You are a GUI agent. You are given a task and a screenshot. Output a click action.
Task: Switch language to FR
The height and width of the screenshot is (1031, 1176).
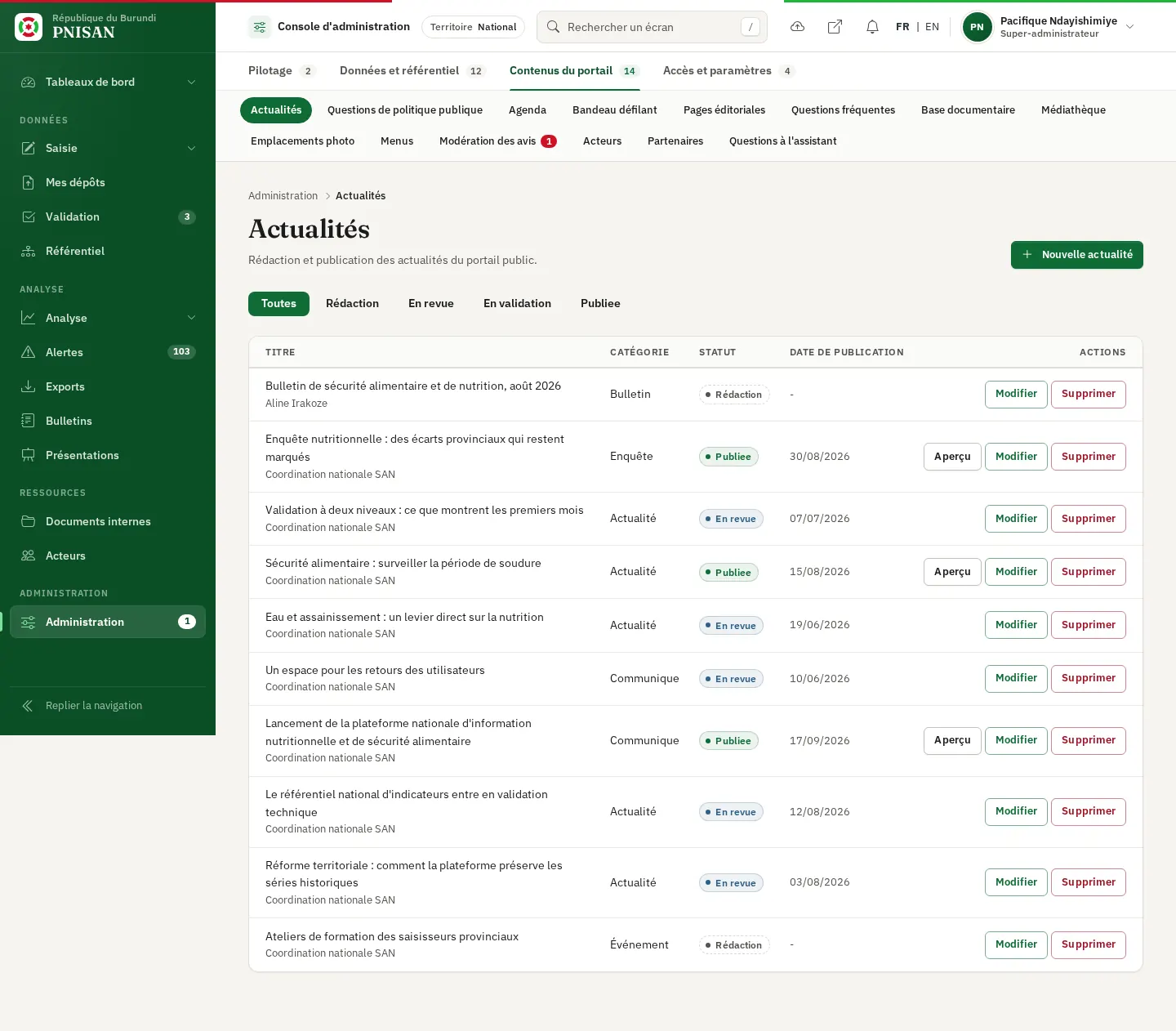click(902, 27)
